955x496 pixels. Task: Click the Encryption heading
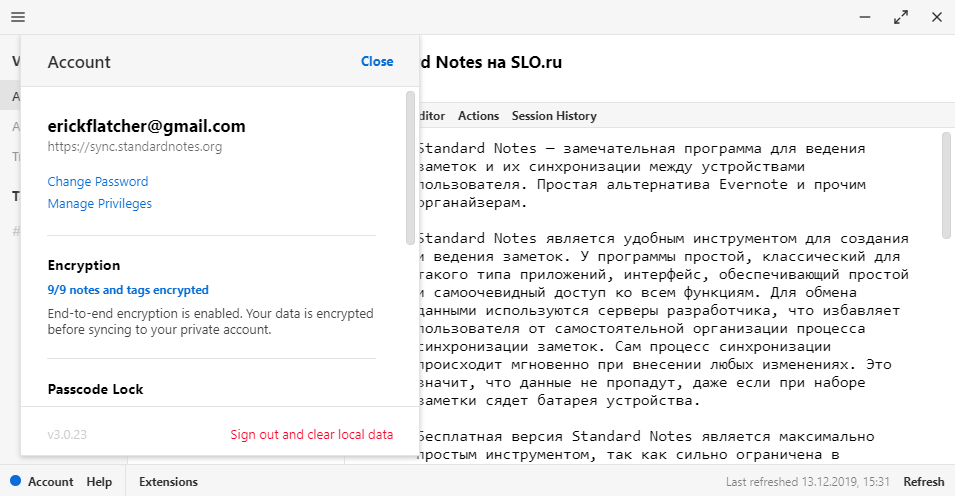click(x=84, y=265)
